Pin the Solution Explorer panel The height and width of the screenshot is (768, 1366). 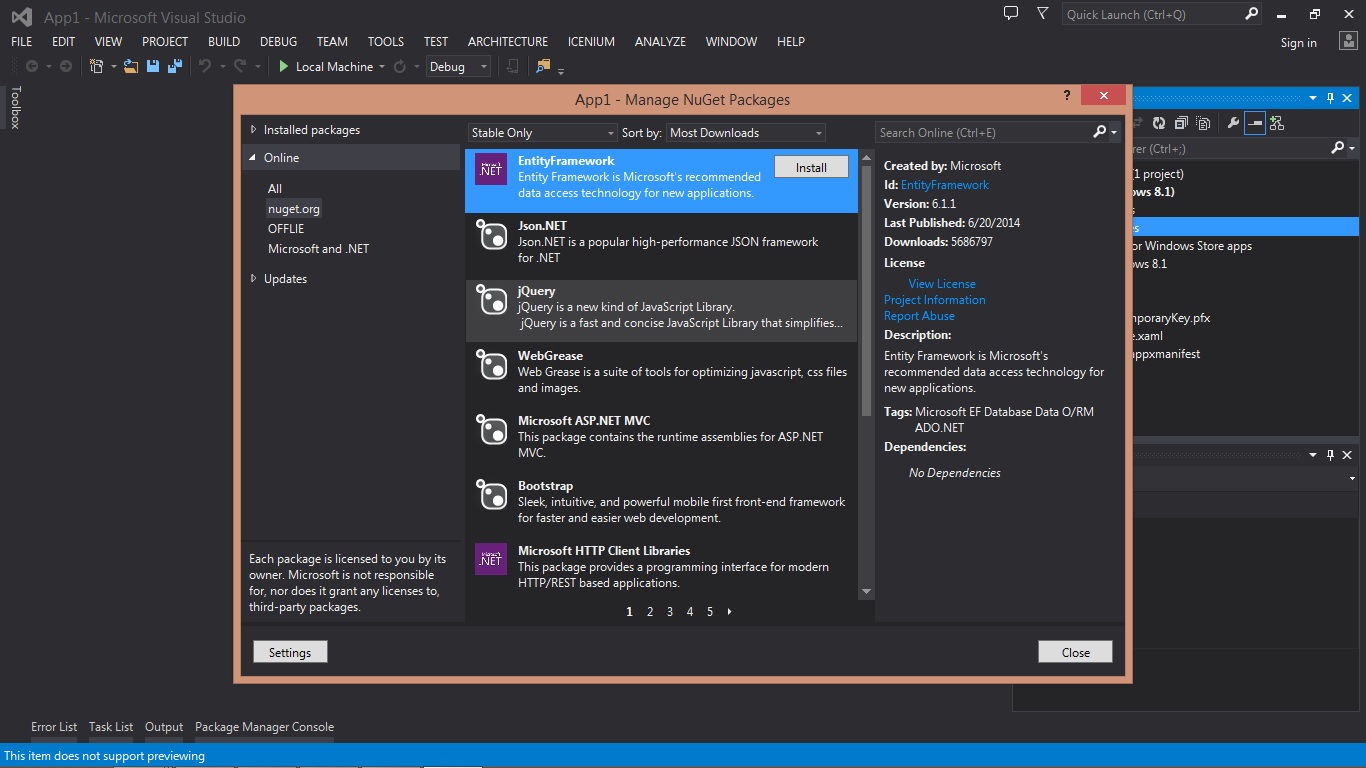(1331, 97)
